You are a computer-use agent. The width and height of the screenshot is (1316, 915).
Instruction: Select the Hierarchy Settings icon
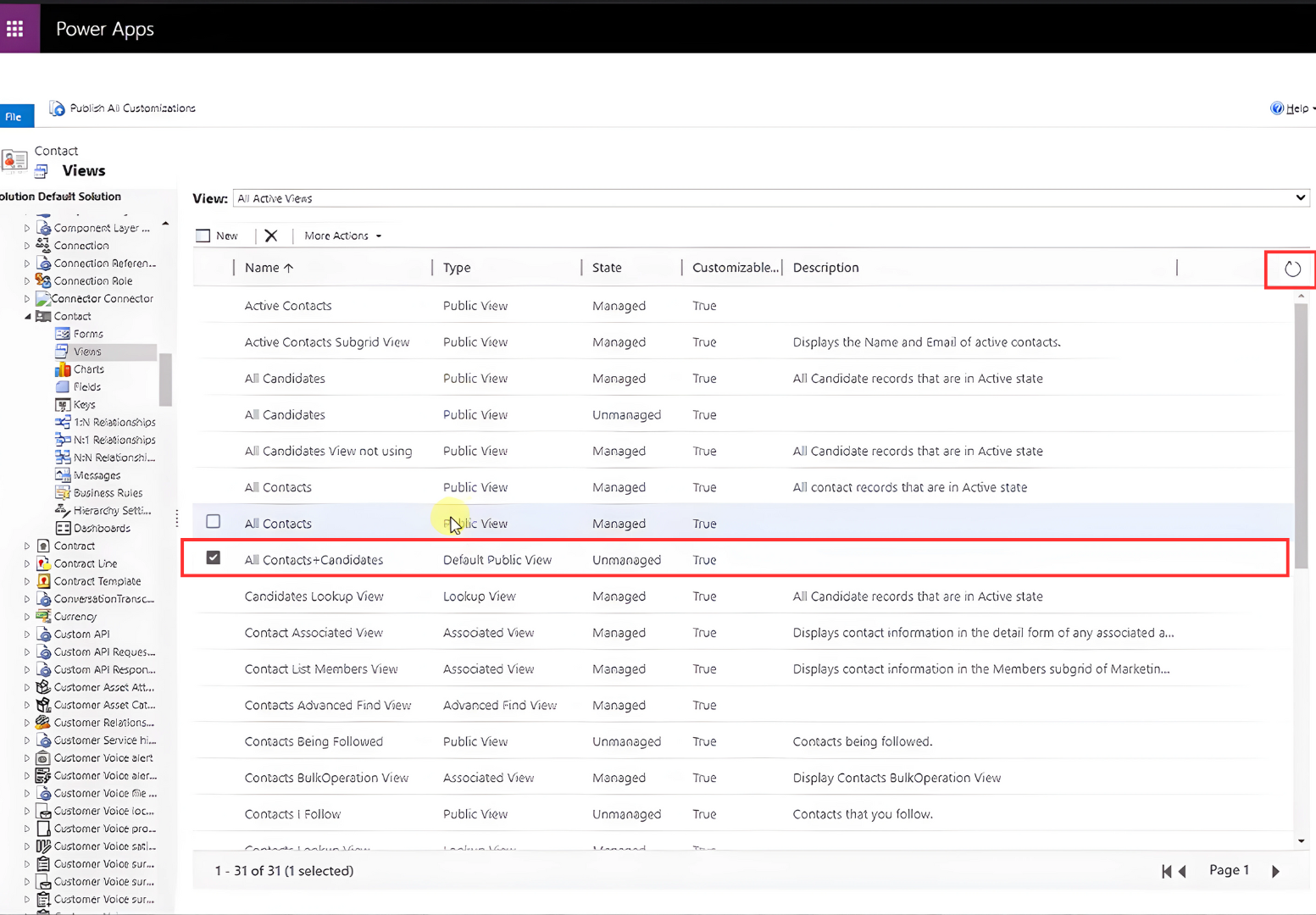tap(63, 510)
